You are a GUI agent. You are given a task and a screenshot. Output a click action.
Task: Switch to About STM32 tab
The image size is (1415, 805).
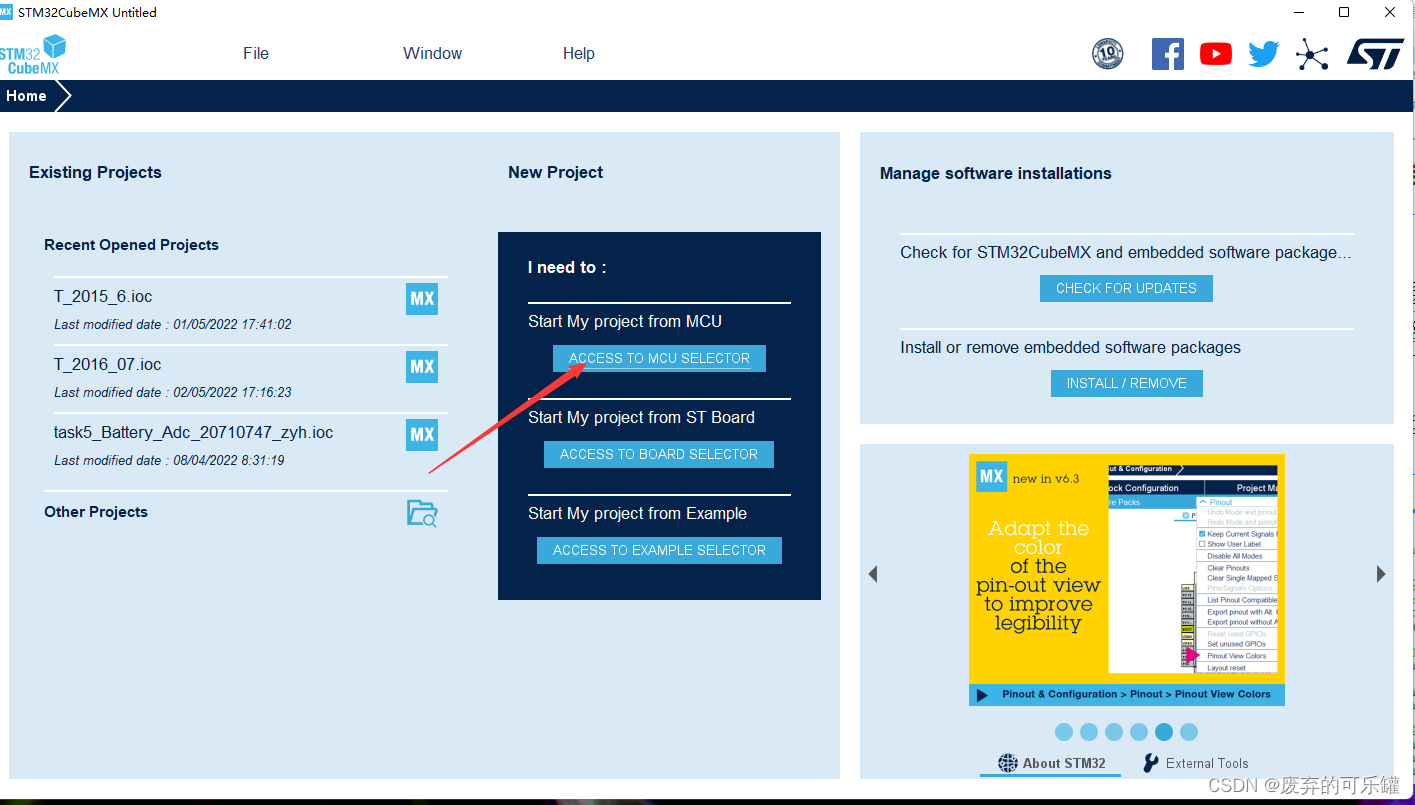1052,763
